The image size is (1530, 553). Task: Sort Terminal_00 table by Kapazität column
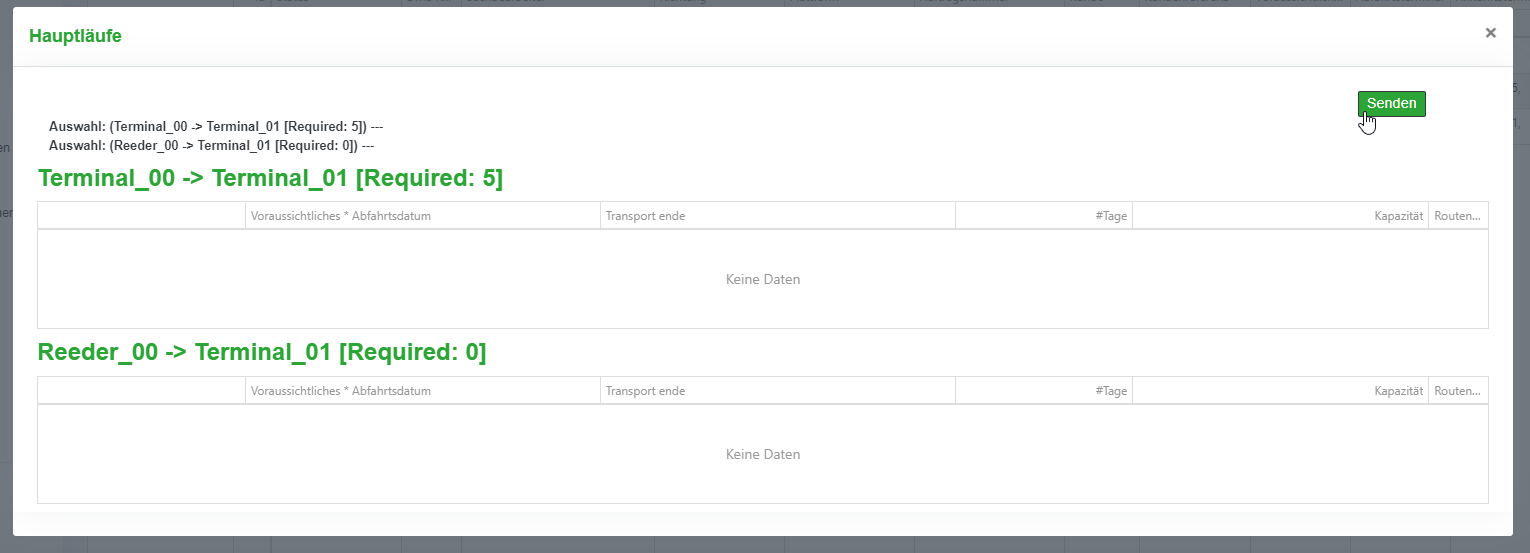(1398, 216)
